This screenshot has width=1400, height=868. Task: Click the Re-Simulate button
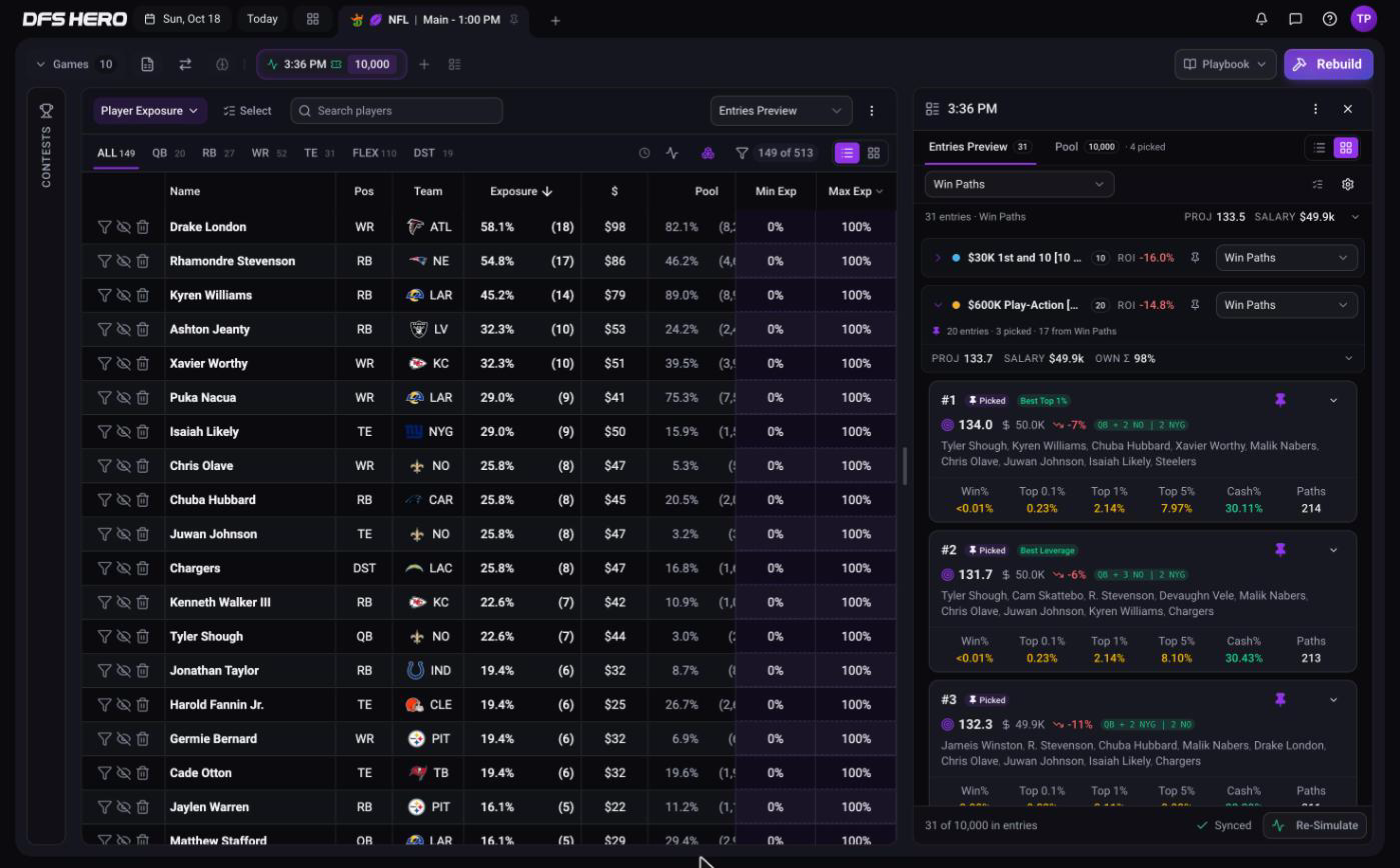1316,825
